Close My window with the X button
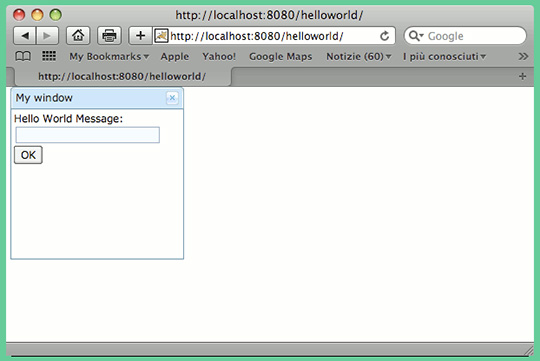 coord(172,98)
